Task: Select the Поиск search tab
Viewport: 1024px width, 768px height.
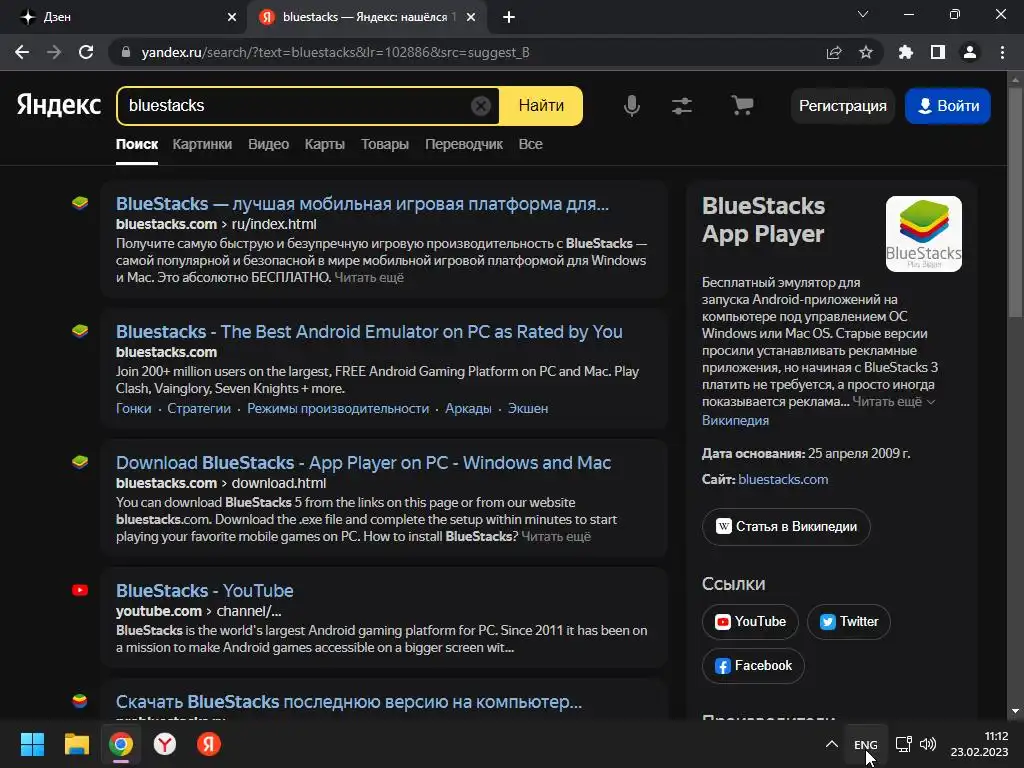Action: click(x=136, y=144)
